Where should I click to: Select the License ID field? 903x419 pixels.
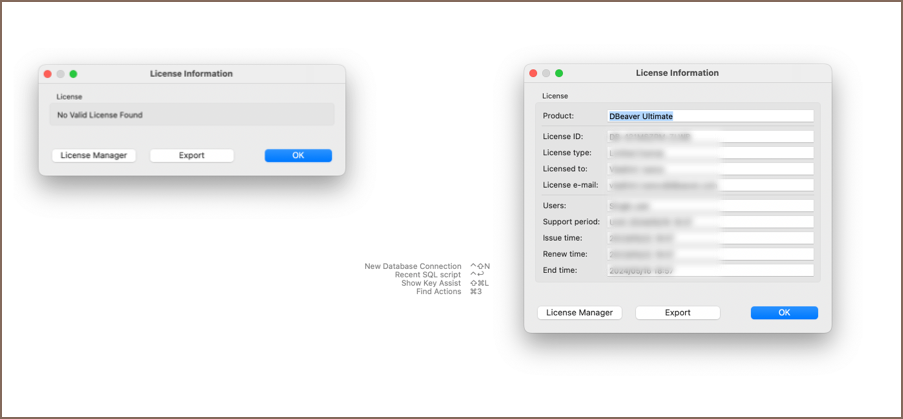click(710, 136)
